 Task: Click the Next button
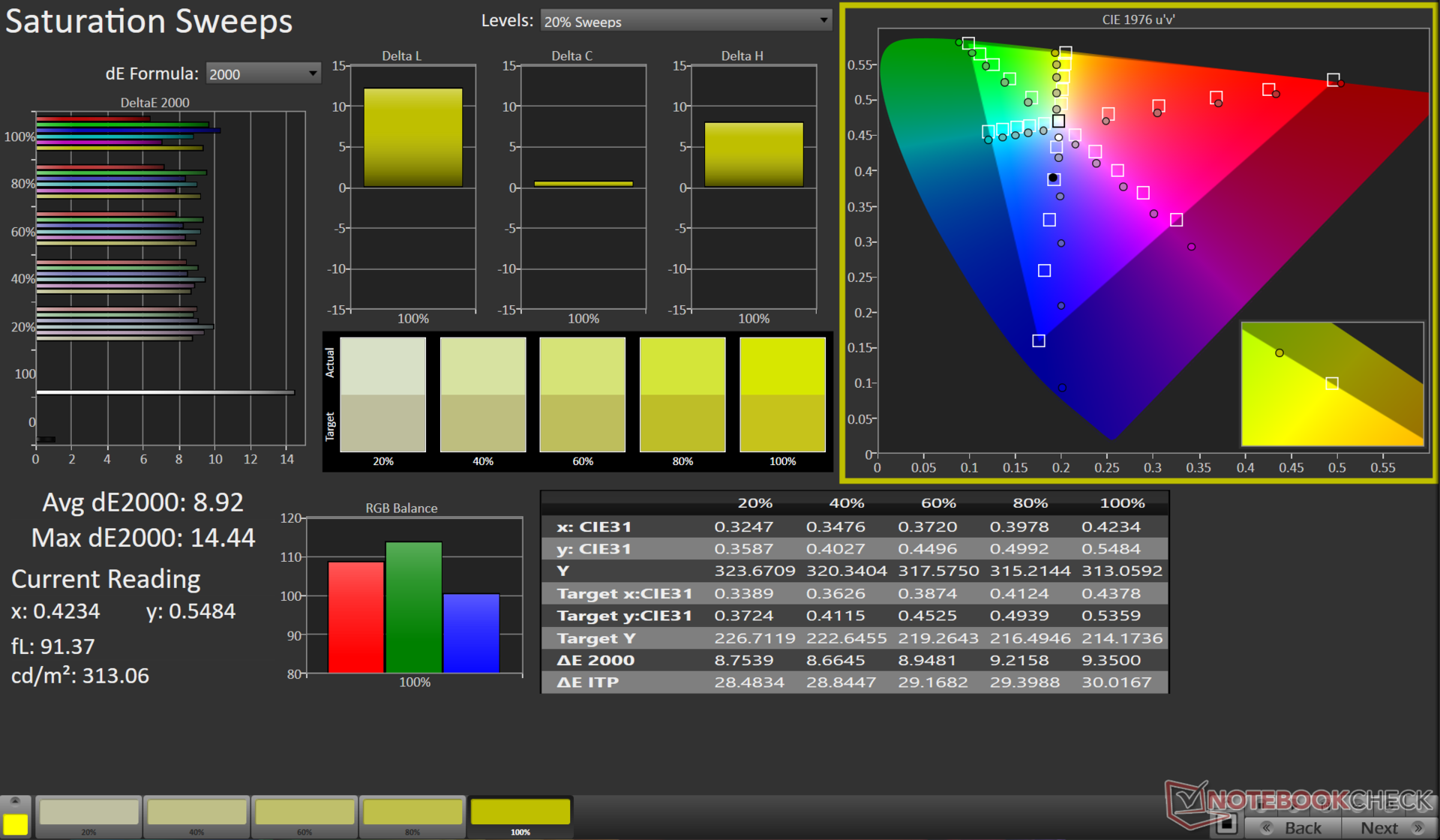1378,828
